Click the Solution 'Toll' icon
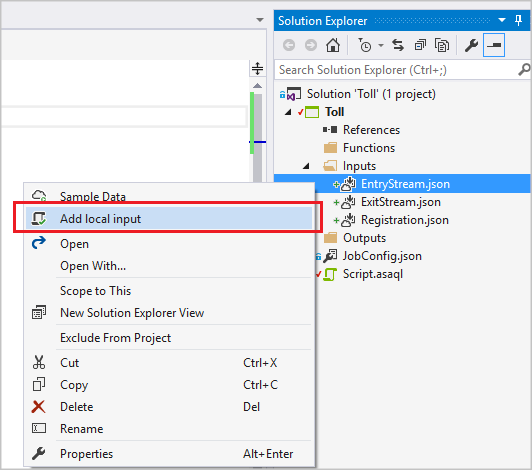Viewport: 532px width, 470px height. tap(293, 94)
